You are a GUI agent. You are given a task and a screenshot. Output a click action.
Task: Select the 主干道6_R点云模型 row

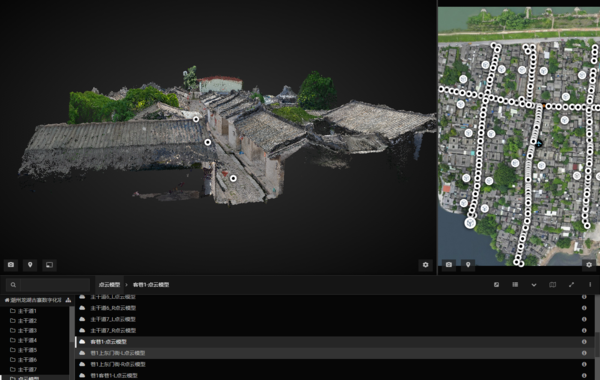pos(334,308)
